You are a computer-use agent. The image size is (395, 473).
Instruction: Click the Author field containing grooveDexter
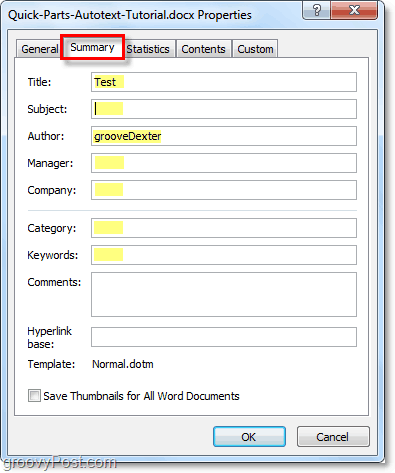point(224,136)
